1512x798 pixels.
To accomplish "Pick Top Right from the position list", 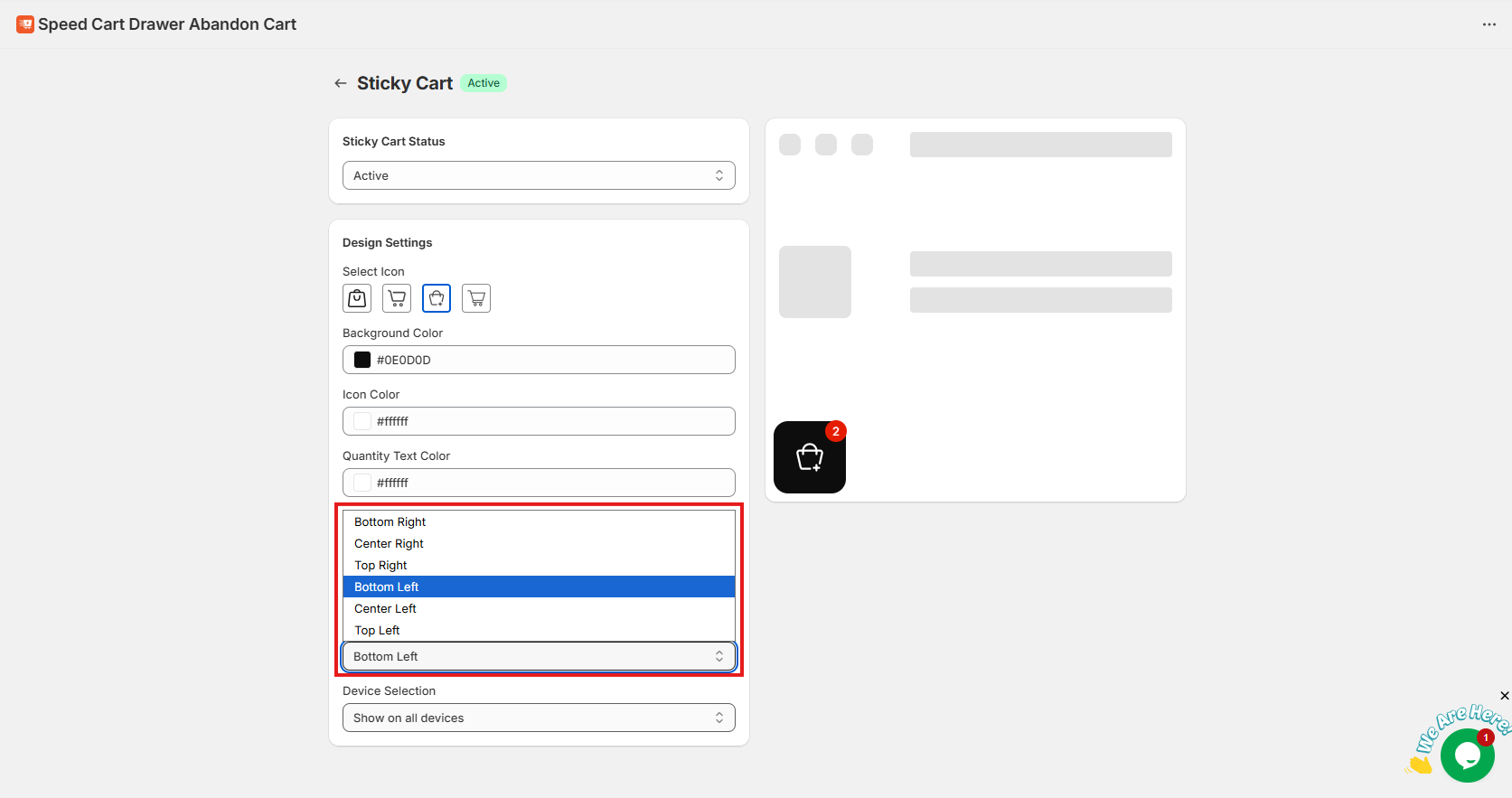I will click(381, 566).
